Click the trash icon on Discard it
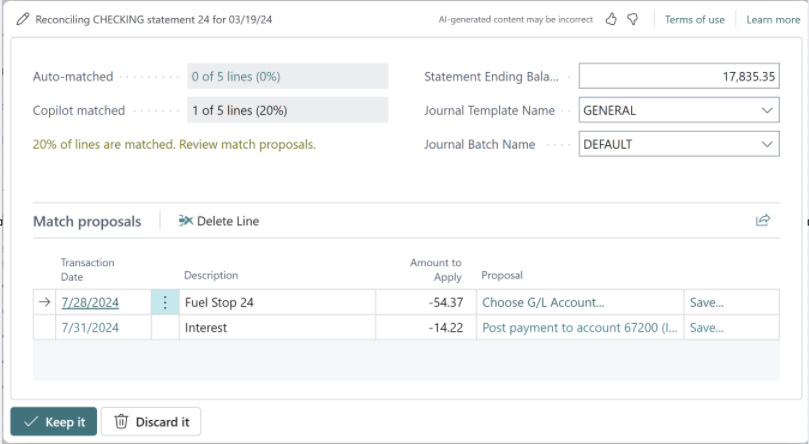809x444 pixels. [121, 422]
